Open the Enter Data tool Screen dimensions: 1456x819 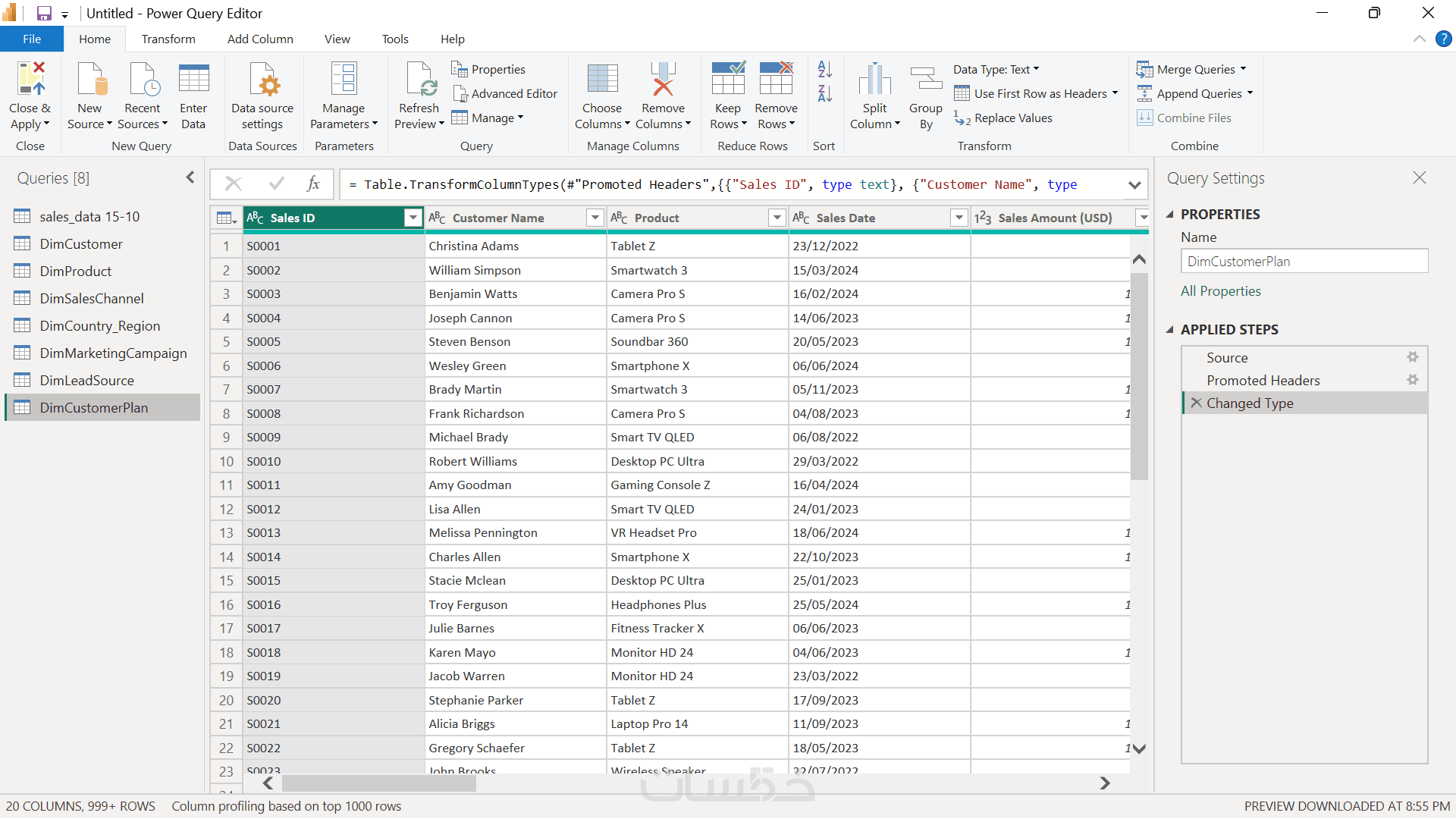tap(193, 79)
